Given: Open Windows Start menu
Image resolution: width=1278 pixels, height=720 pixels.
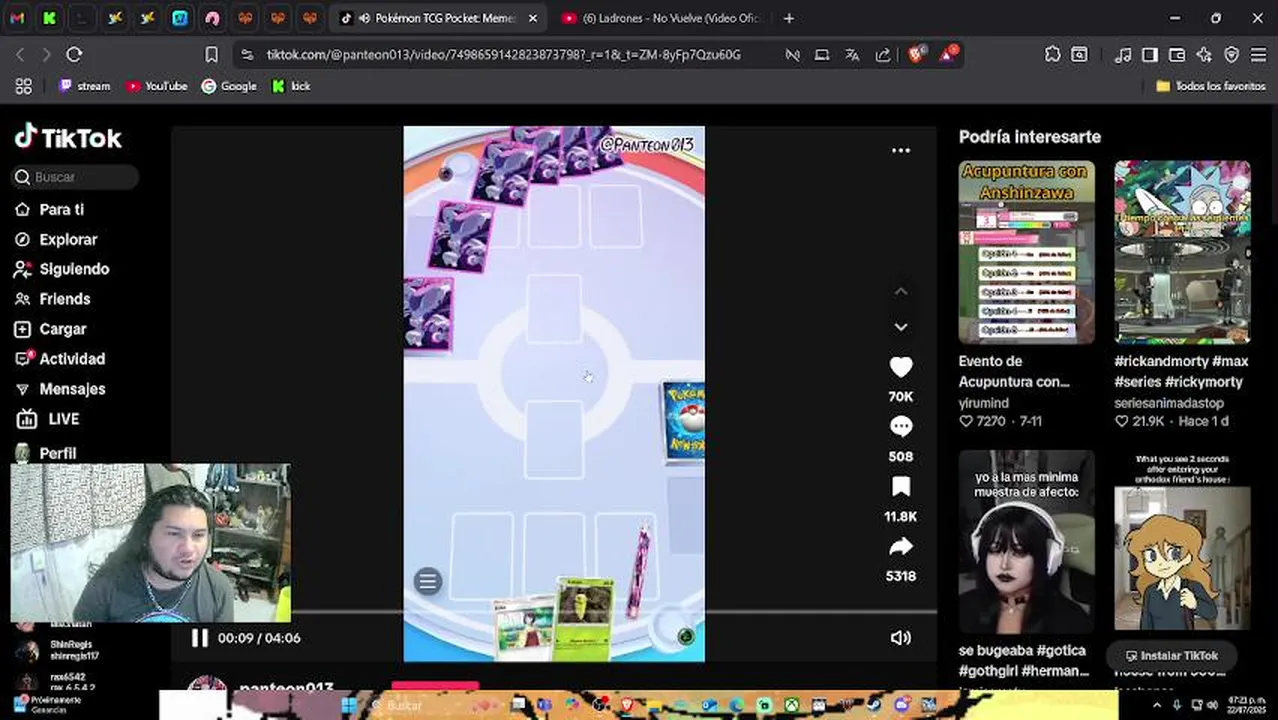Looking at the screenshot, I should tap(349, 705).
